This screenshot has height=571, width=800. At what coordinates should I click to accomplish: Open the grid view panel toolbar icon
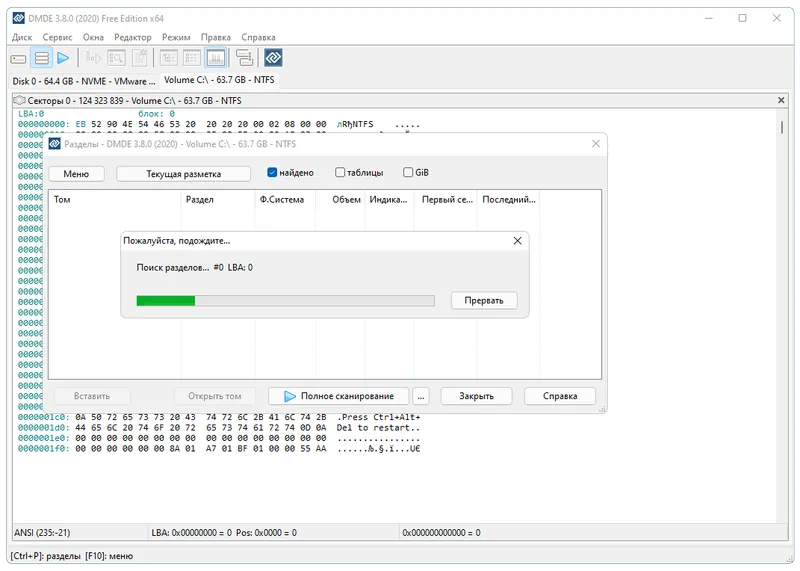(x=192, y=58)
